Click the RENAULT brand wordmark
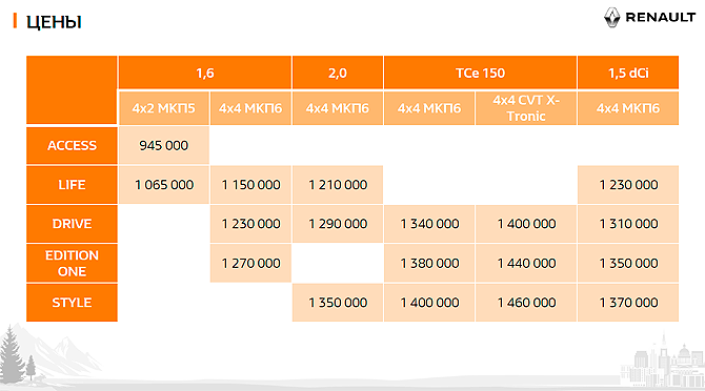 pos(660,18)
